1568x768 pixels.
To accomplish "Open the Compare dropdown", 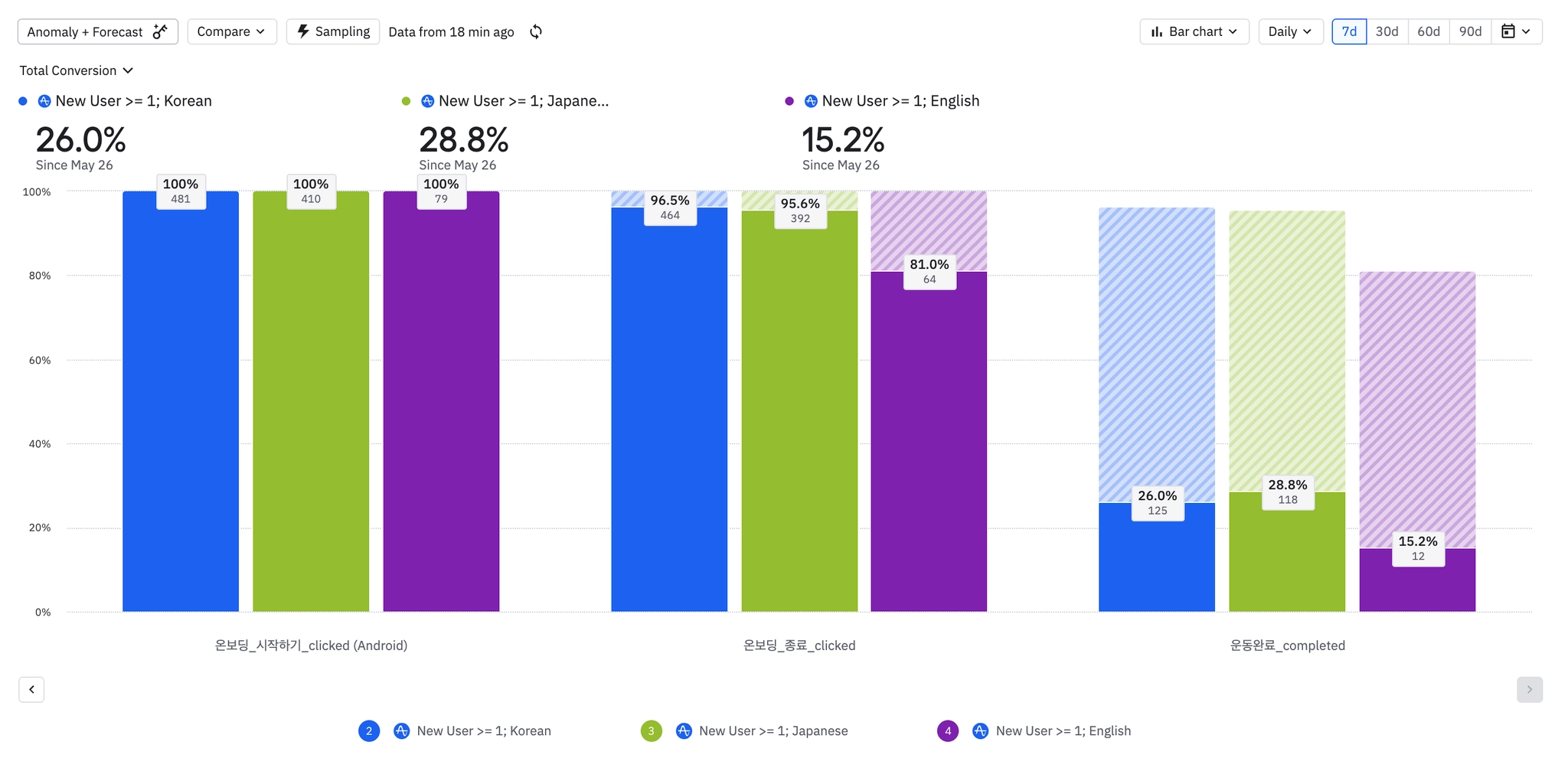I will click(x=232, y=31).
